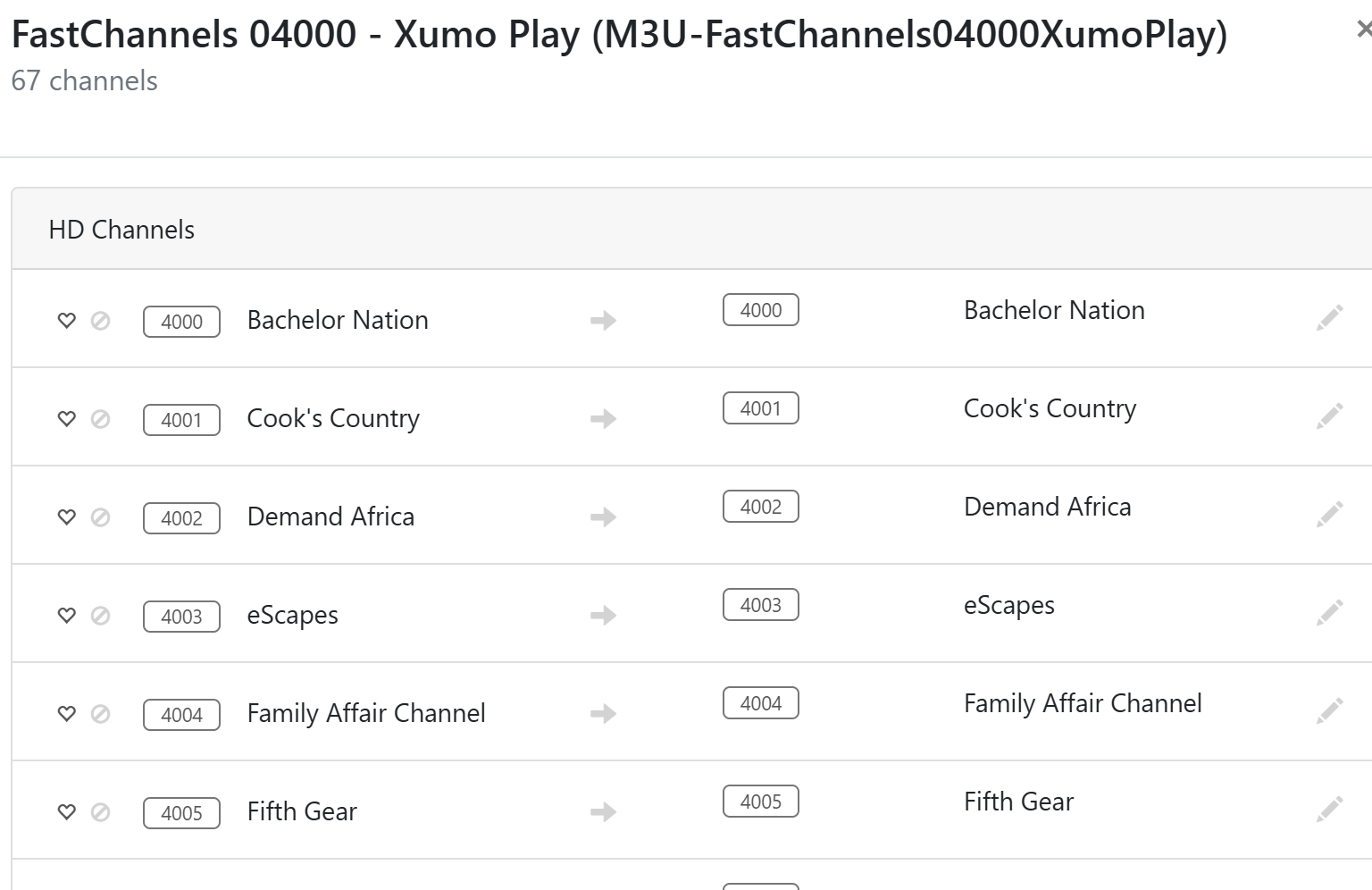Viewport: 1372px width, 890px height.
Task: Select source channel number 4005 badge
Action: [x=181, y=813]
